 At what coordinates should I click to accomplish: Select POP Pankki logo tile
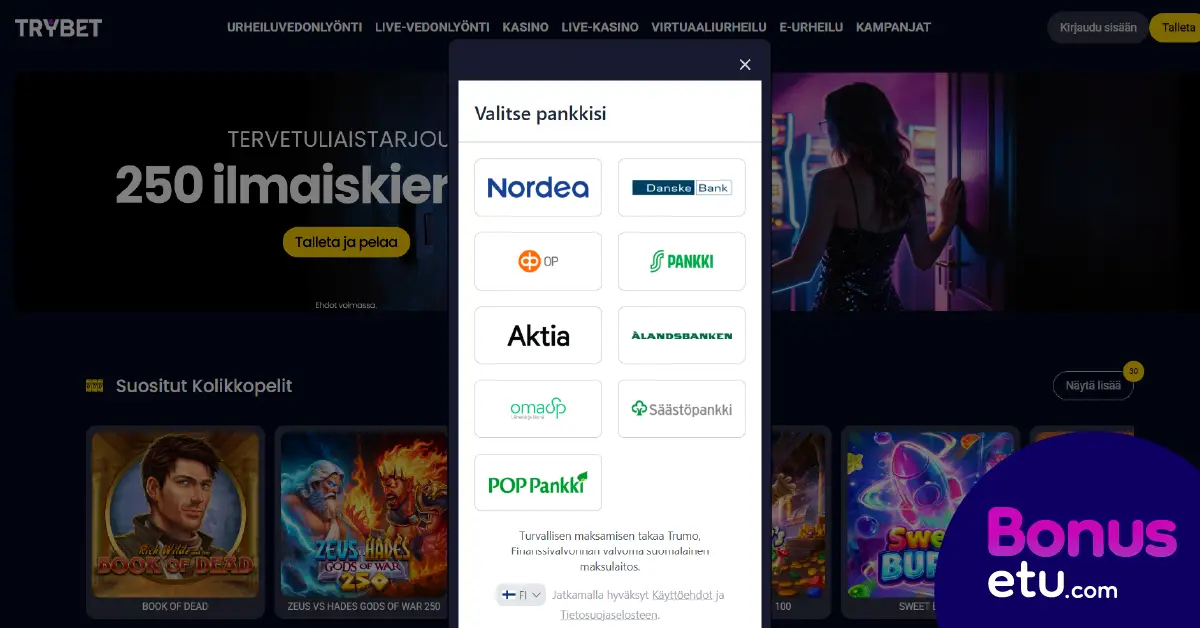(x=538, y=483)
